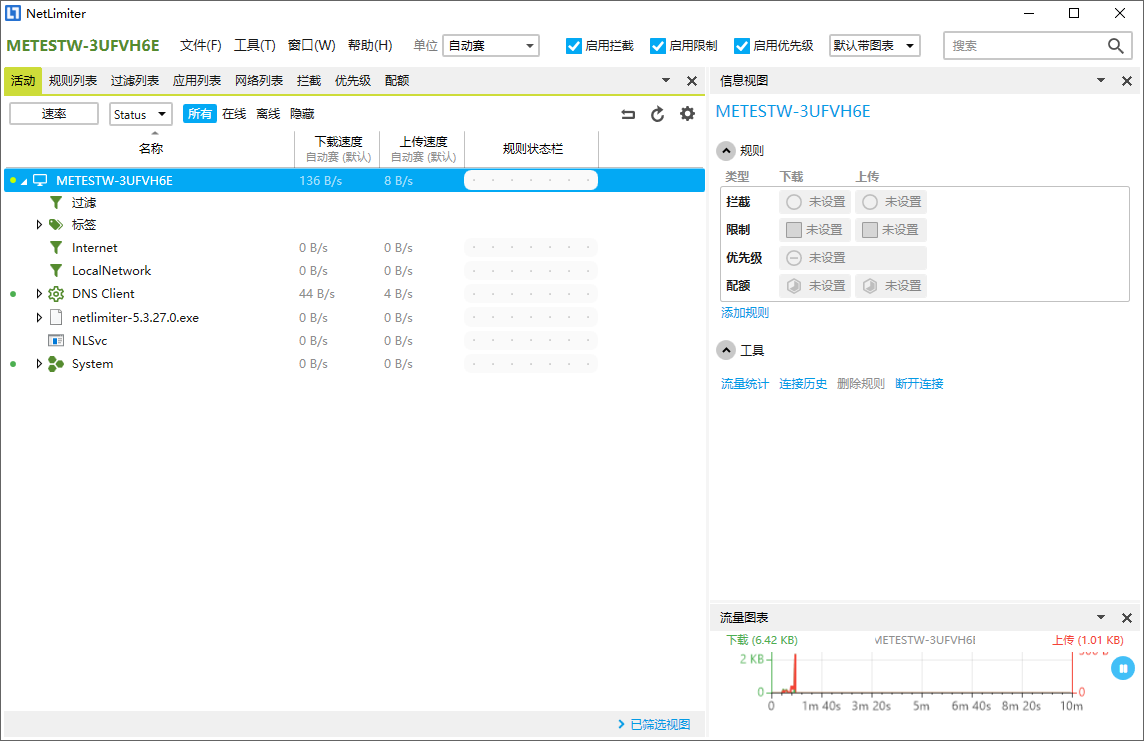Collapse the METESTW-3UFVH6E tree node
The image size is (1144, 741).
coord(24,181)
